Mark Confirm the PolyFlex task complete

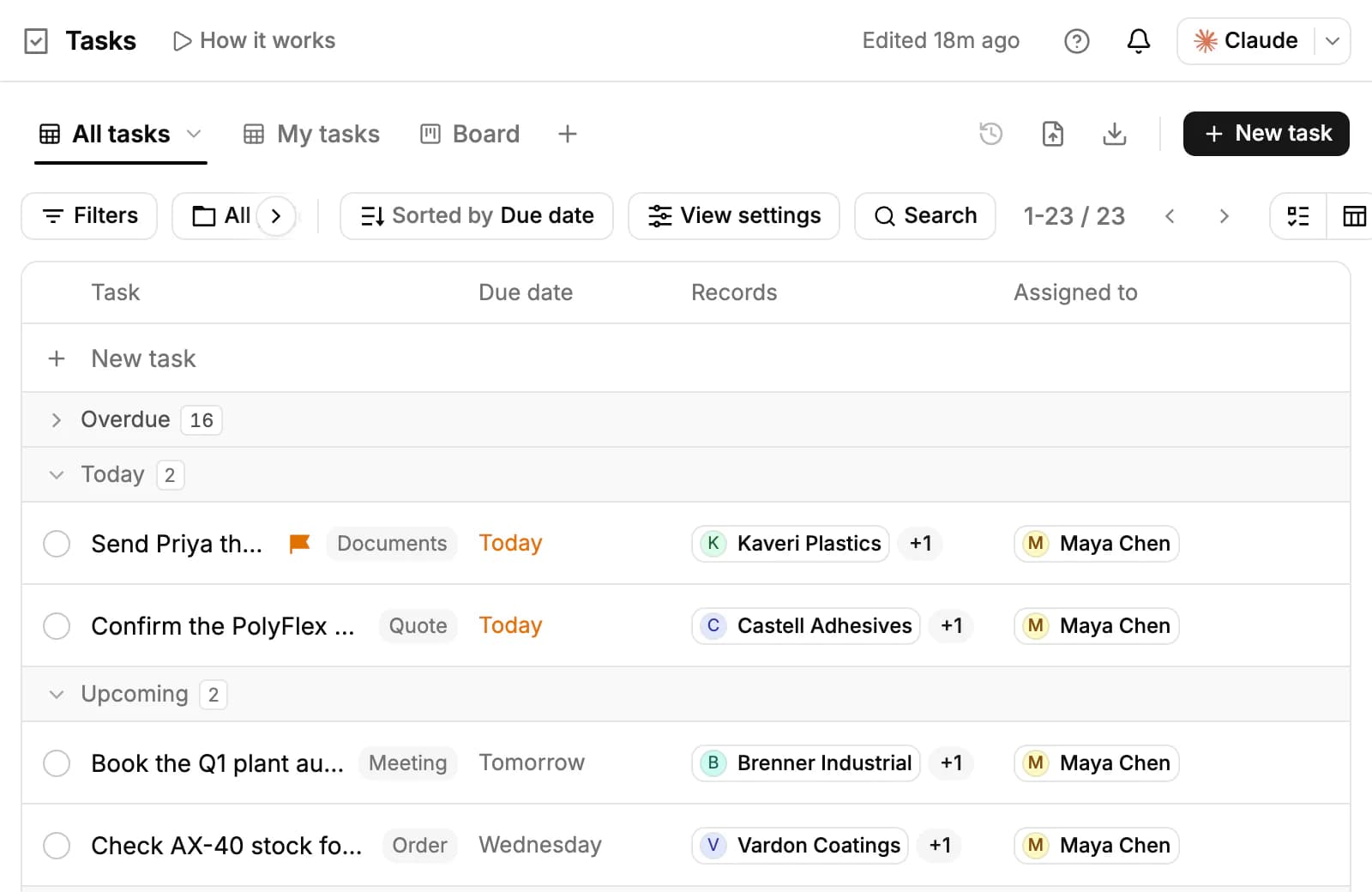click(x=57, y=626)
